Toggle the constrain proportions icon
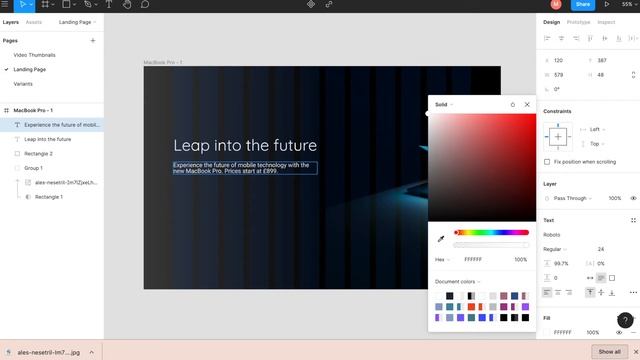Viewport: 640px width, 360px height. 633,75
